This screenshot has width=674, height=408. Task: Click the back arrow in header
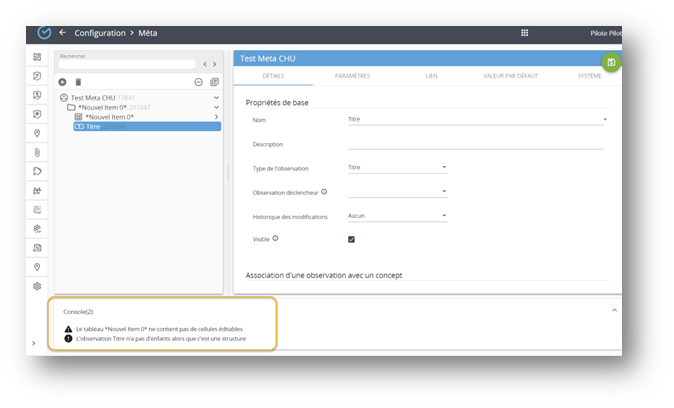(x=62, y=33)
